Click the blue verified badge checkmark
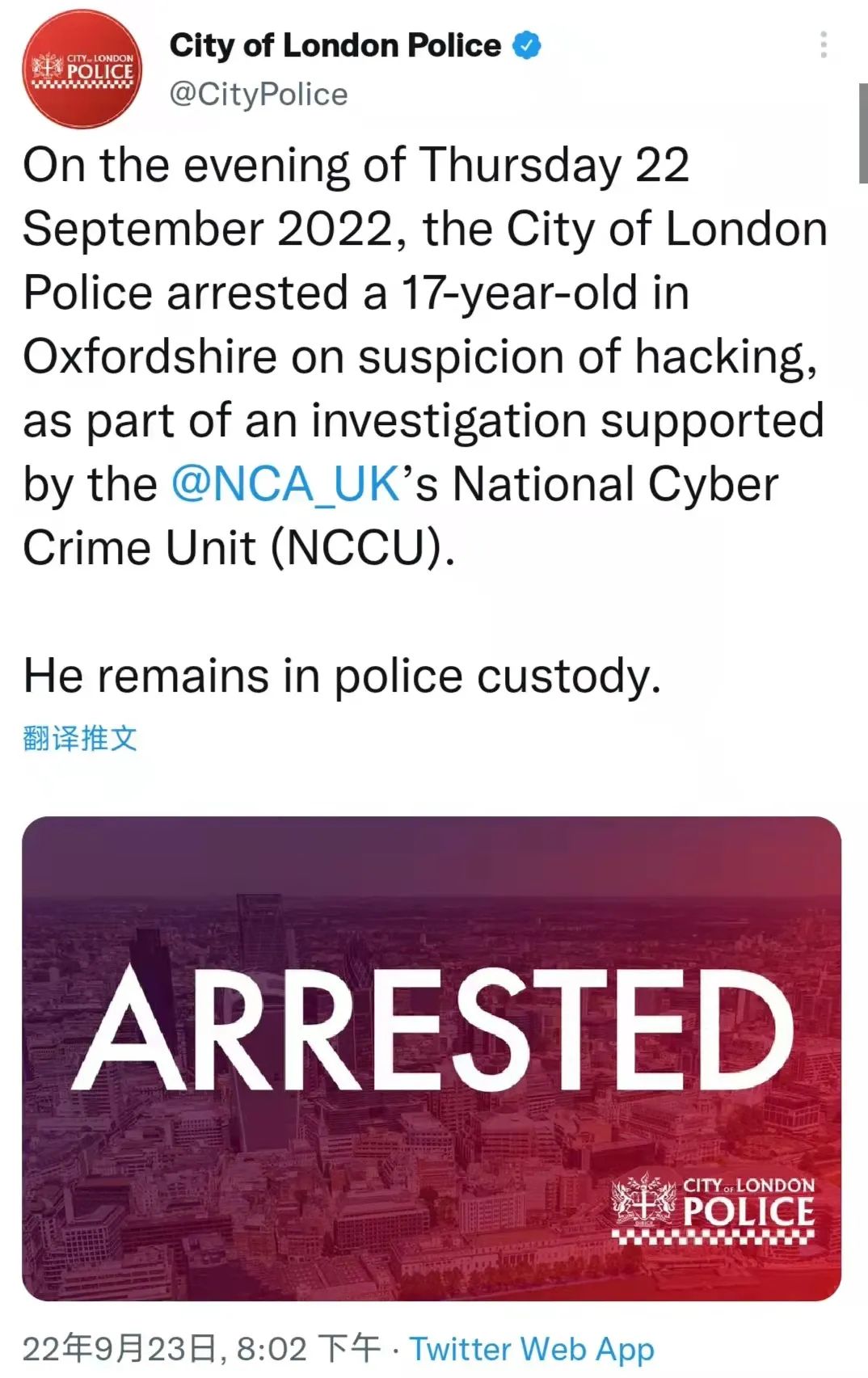The width and height of the screenshot is (868, 1378). [x=527, y=46]
